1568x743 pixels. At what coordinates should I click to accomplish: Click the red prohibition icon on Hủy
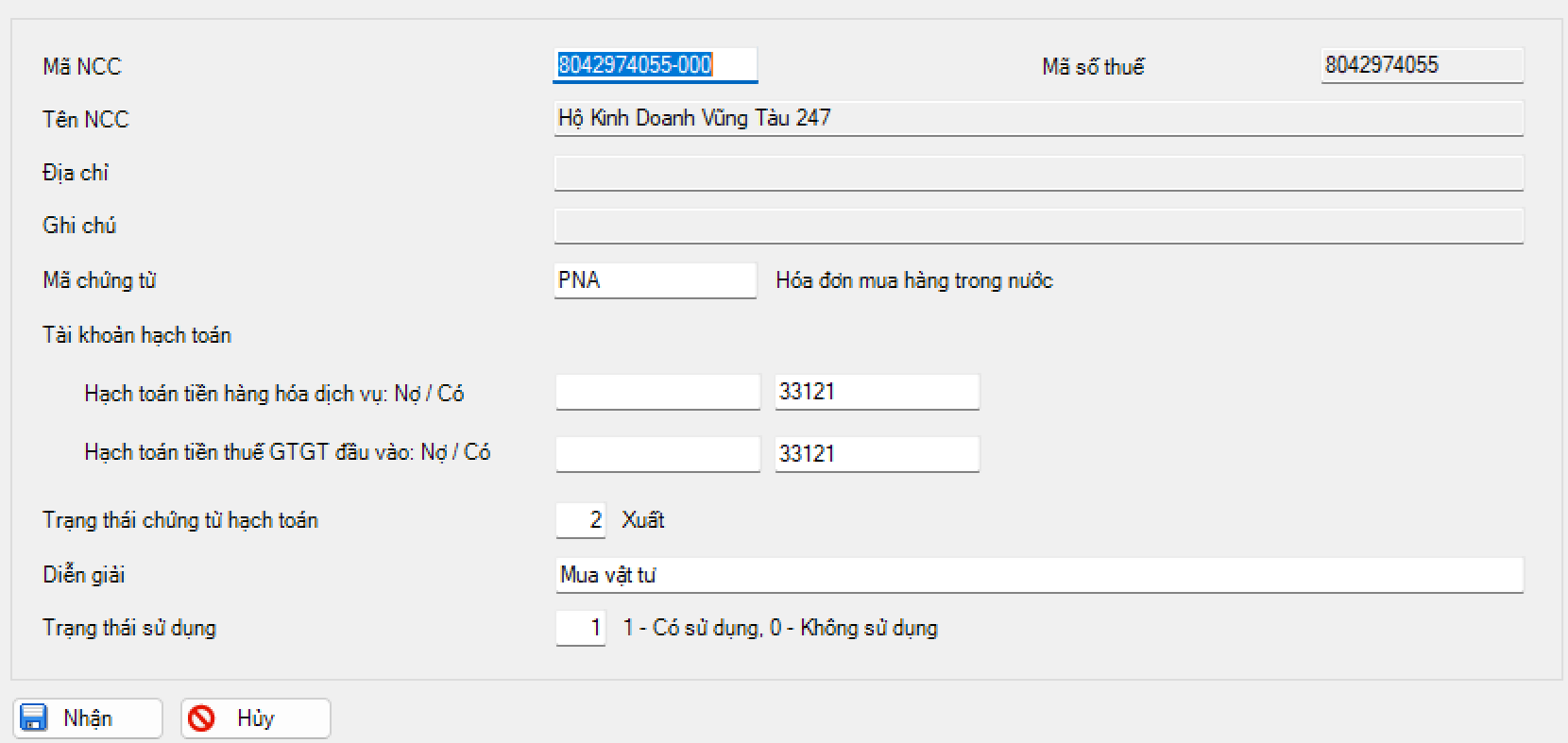click(x=201, y=718)
